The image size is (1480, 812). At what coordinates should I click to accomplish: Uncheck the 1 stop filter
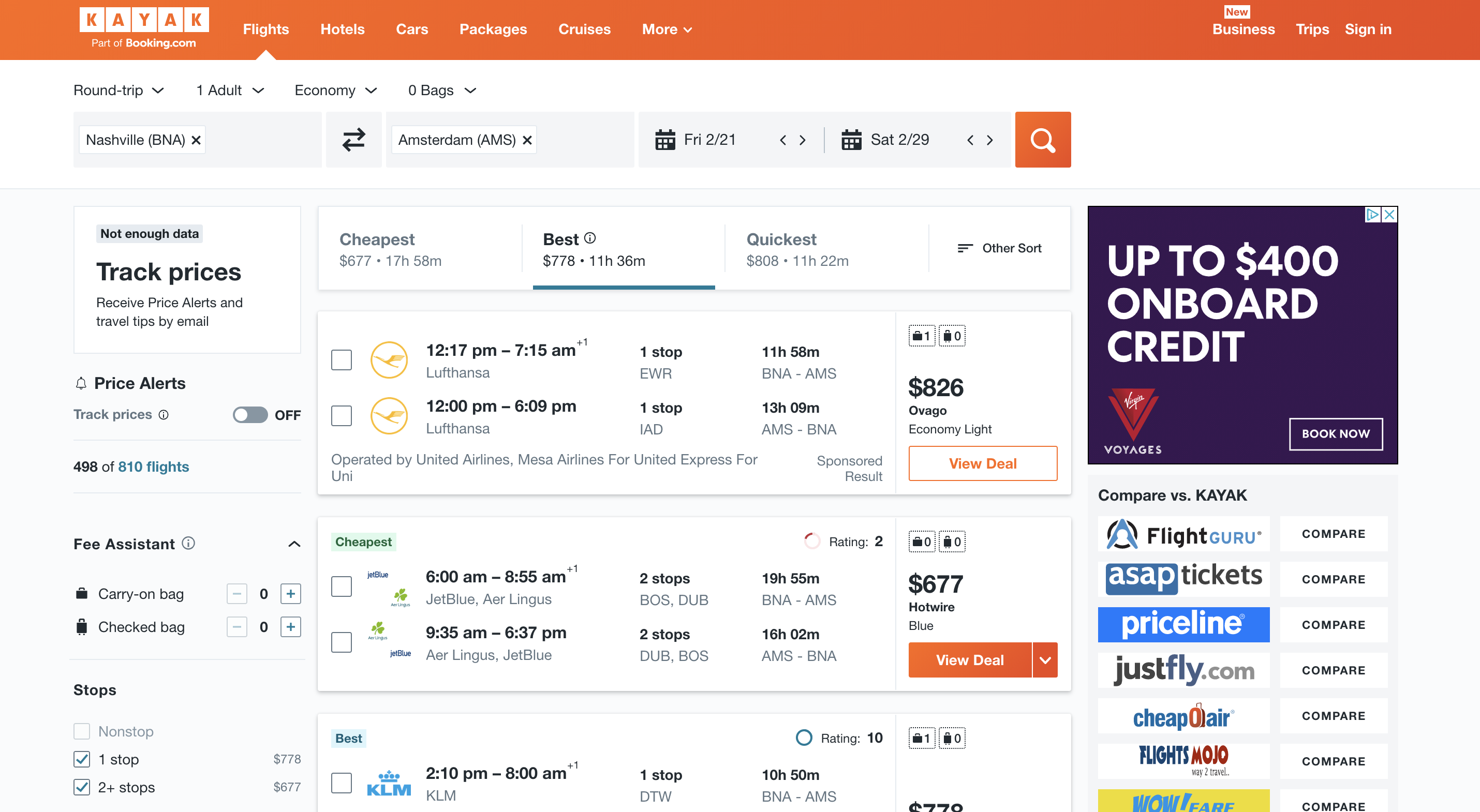[82, 759]
